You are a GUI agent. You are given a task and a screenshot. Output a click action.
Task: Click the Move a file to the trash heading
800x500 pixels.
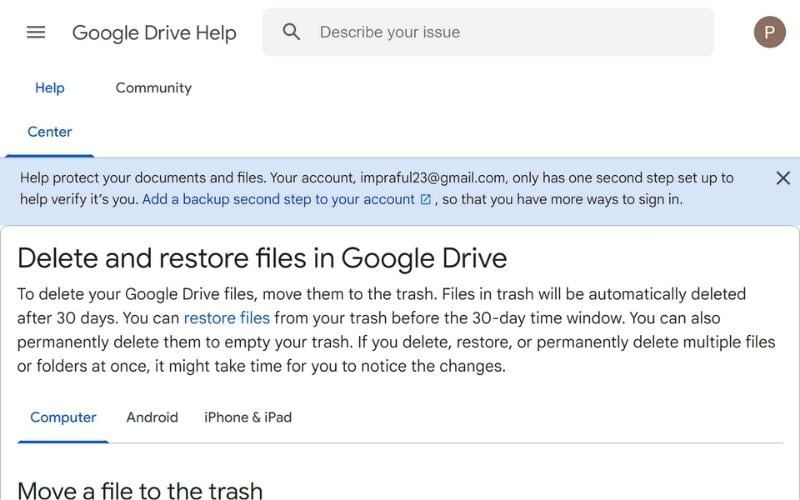[x=140, y=490]
